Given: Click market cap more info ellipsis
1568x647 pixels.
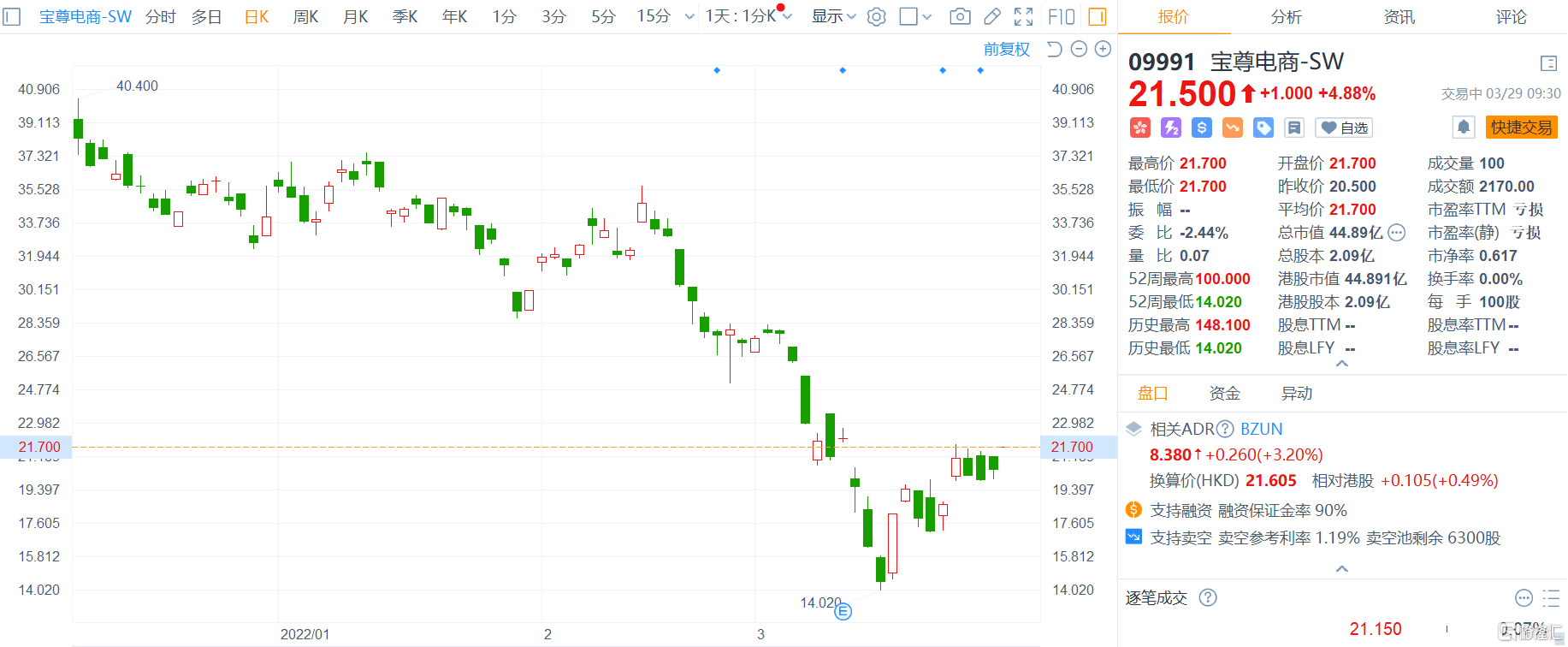Looking at the screenshot, I should pos(1396,232).
